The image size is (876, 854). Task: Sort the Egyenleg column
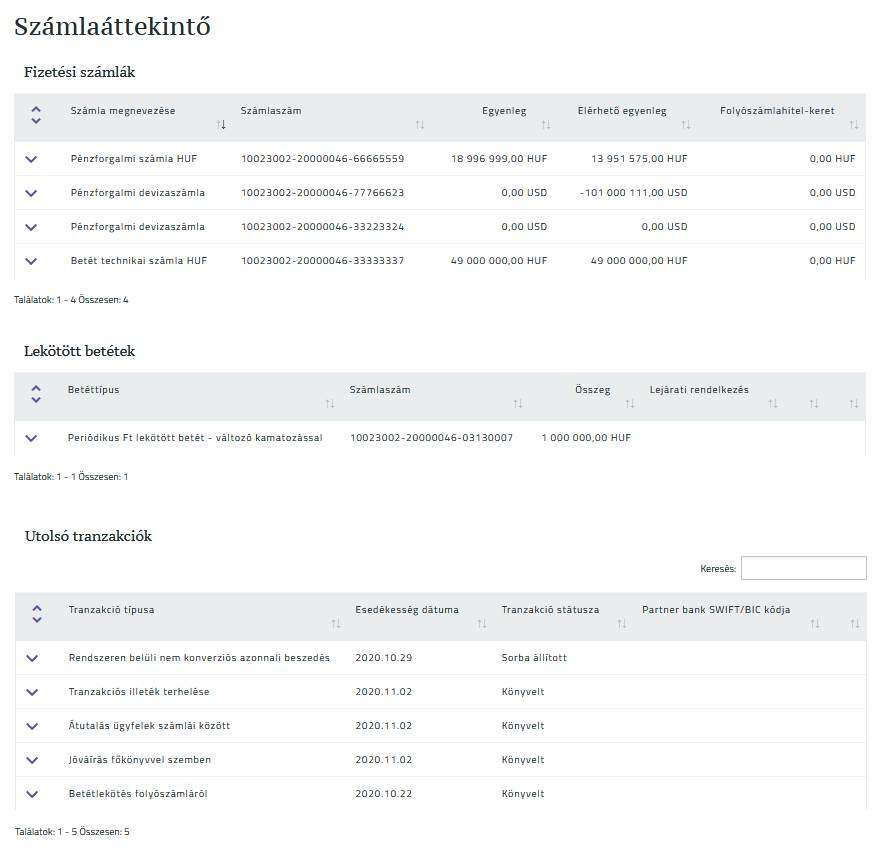(546, 123)
